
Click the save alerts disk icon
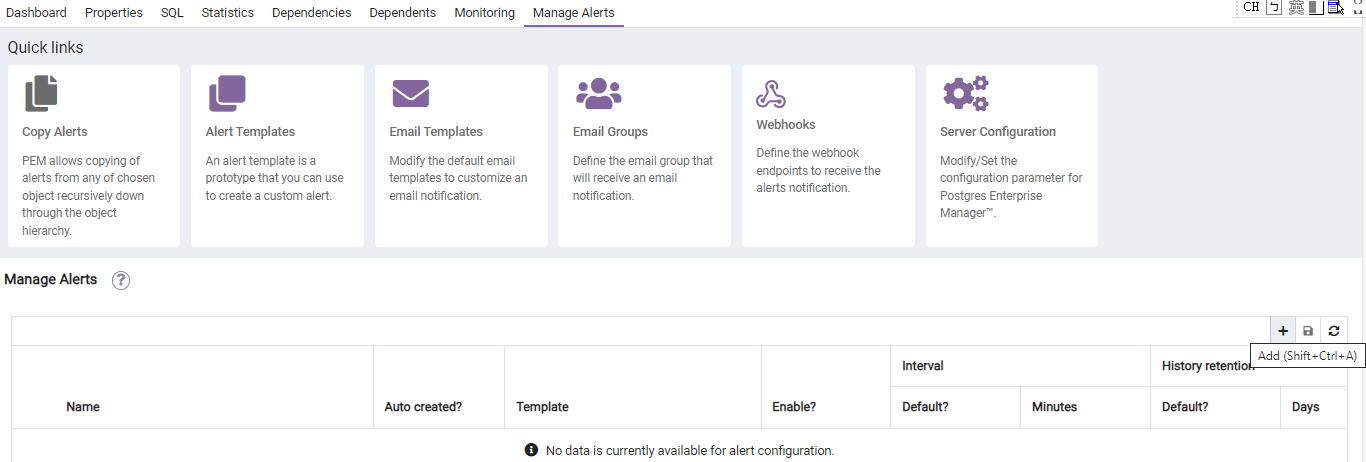[1308, 331]
